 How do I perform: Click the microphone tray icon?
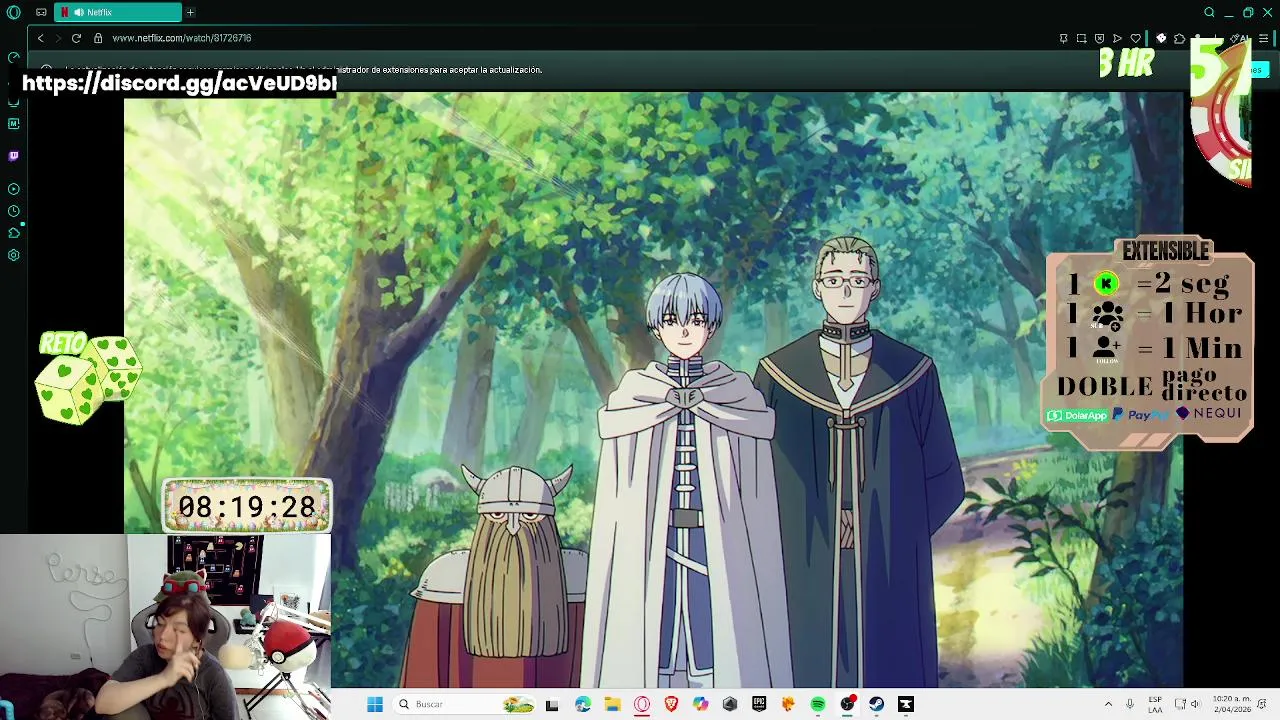tap(1130, 704)
